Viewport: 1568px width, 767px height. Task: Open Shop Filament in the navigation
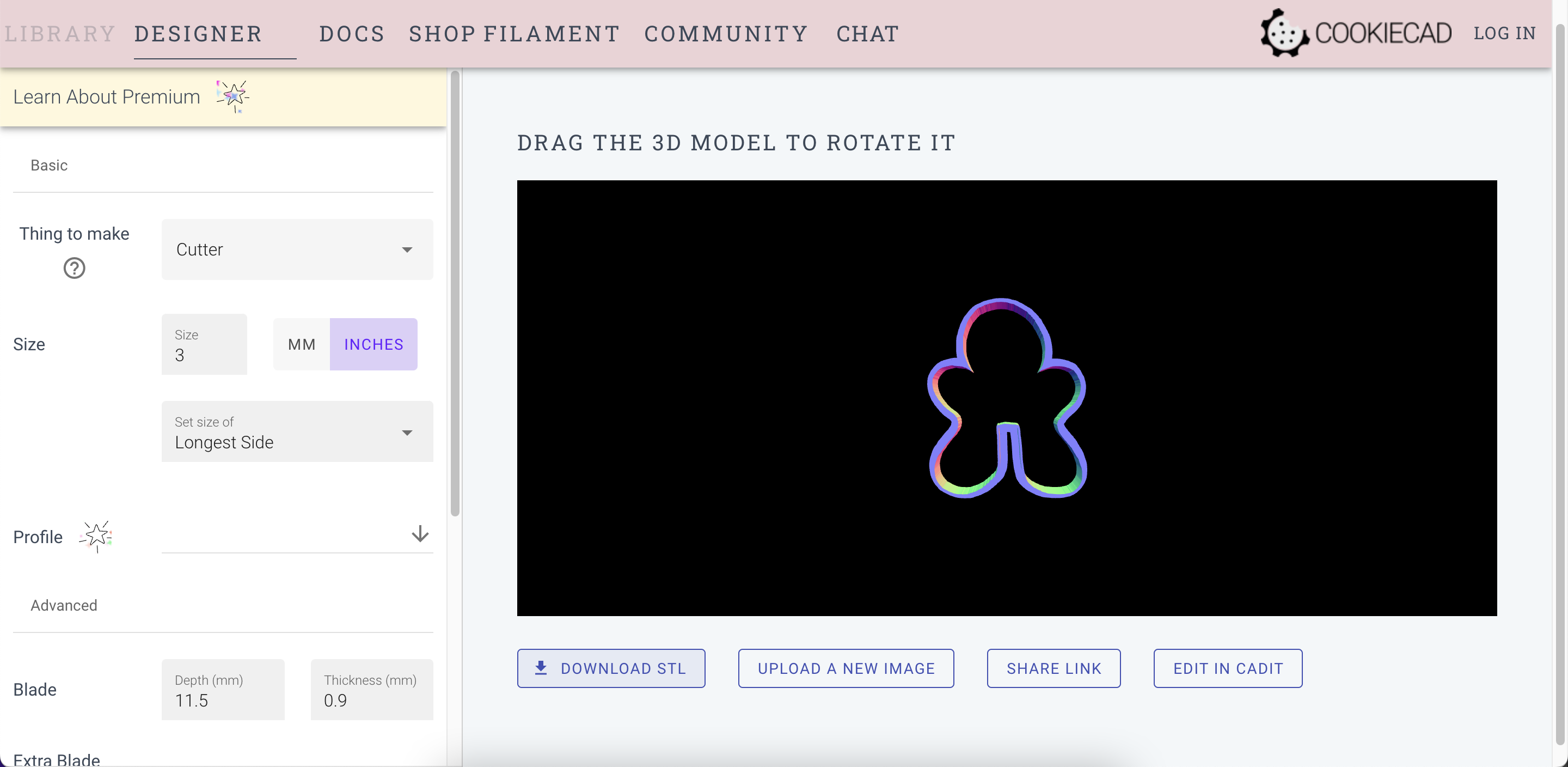(514, 34)
